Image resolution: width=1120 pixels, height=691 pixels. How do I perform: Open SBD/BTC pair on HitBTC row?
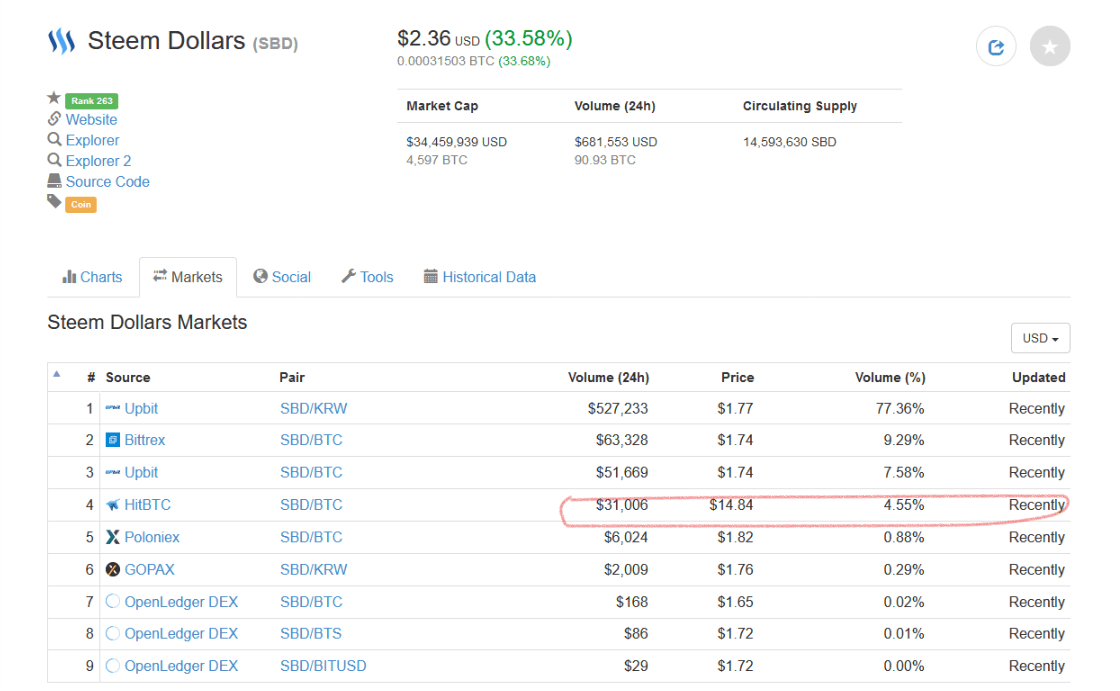(311, 504)
